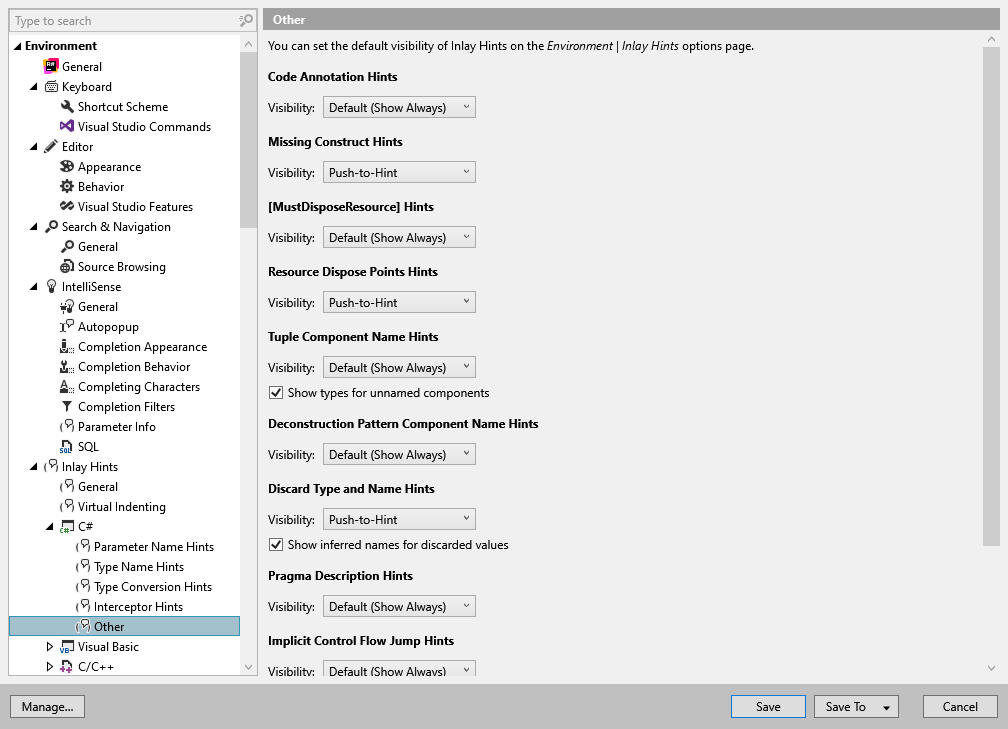Viewport: 1008px width, 729px height.
Task: Collapse the Keyboard tree node
Action: (x=33, y=87)
